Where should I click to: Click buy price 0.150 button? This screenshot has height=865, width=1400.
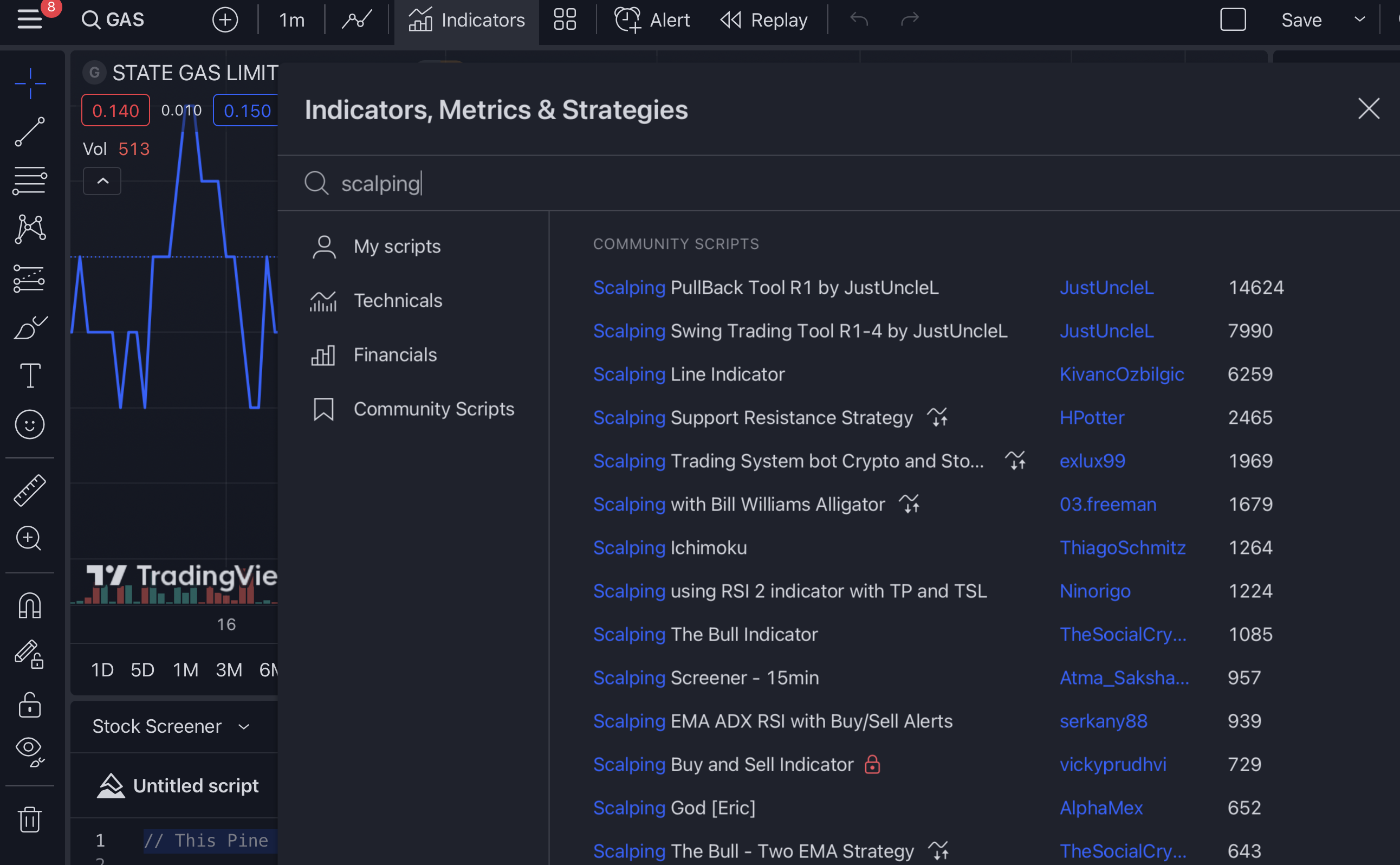pyautogui.click(x=246, y=110)
